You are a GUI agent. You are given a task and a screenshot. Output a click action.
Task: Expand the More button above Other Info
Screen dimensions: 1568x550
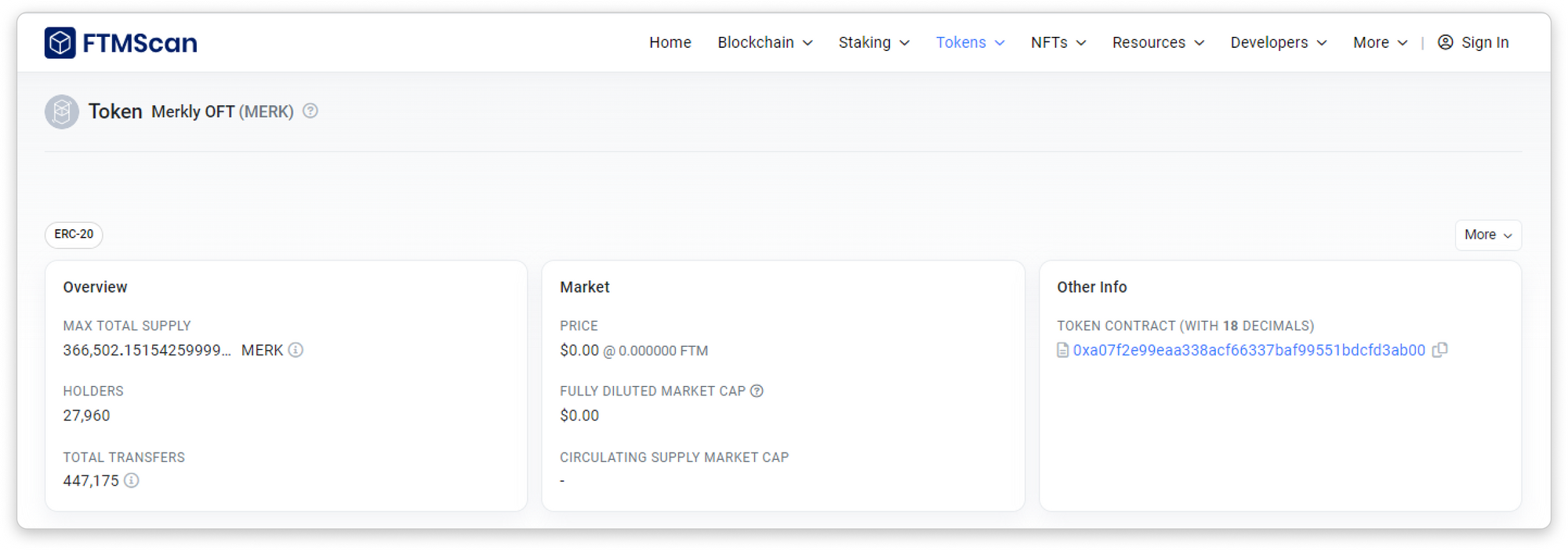pyautogui.click(x=1488, y=235)
